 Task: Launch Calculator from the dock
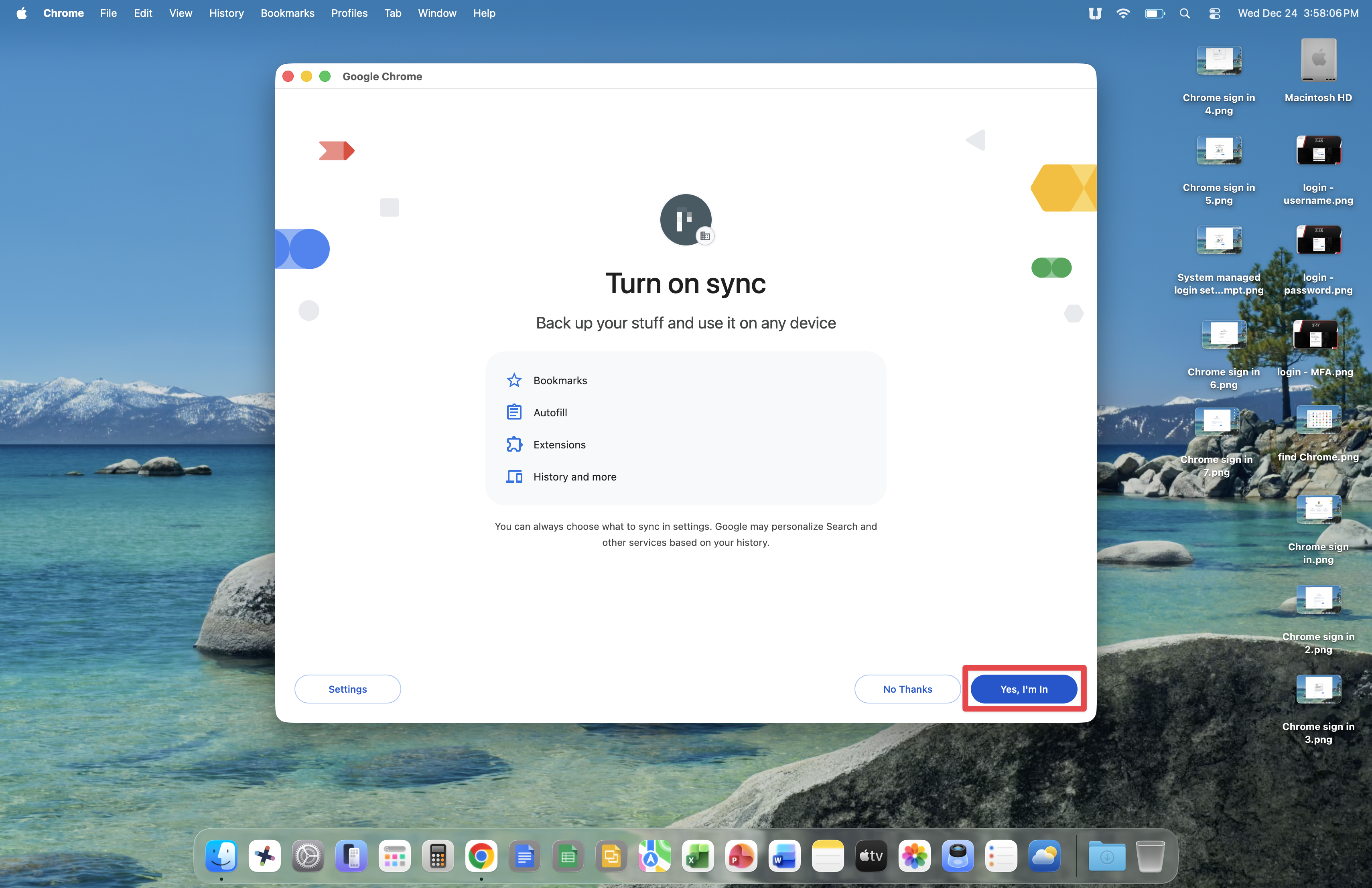tap(438, 856)
